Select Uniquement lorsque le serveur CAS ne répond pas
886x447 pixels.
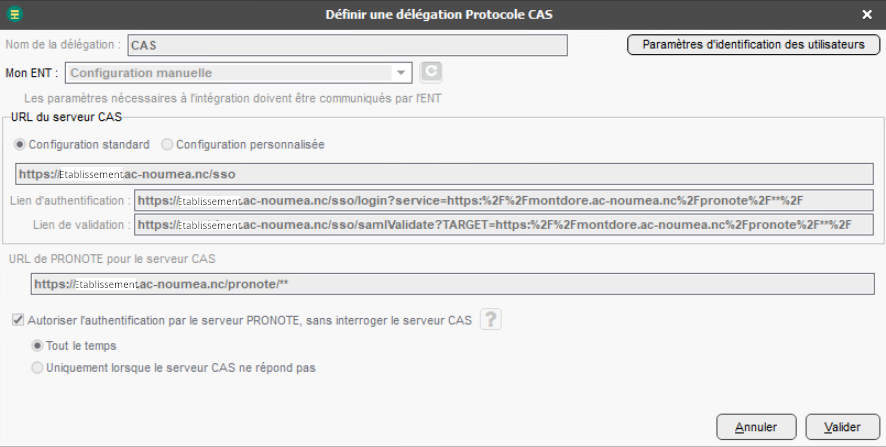click(38, 367)
